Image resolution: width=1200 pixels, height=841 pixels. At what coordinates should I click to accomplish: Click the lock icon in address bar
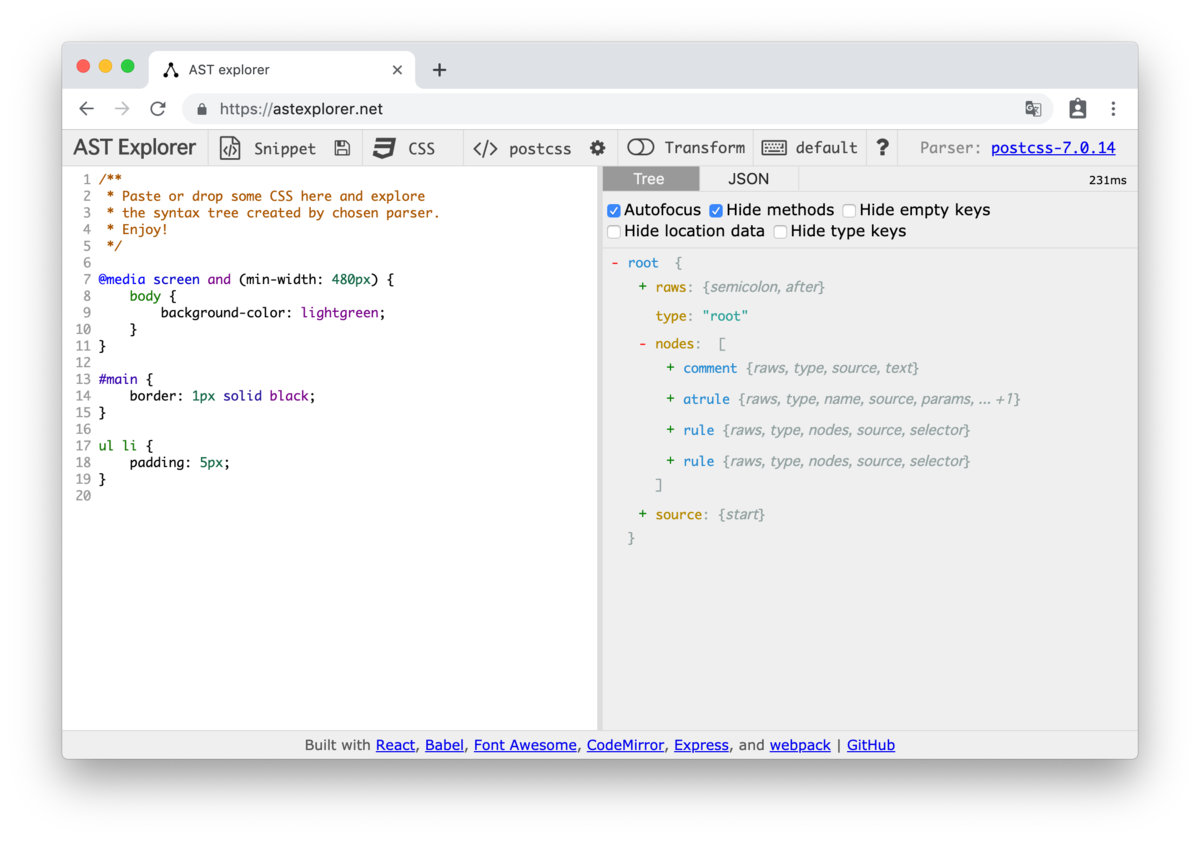coord(202,109)
